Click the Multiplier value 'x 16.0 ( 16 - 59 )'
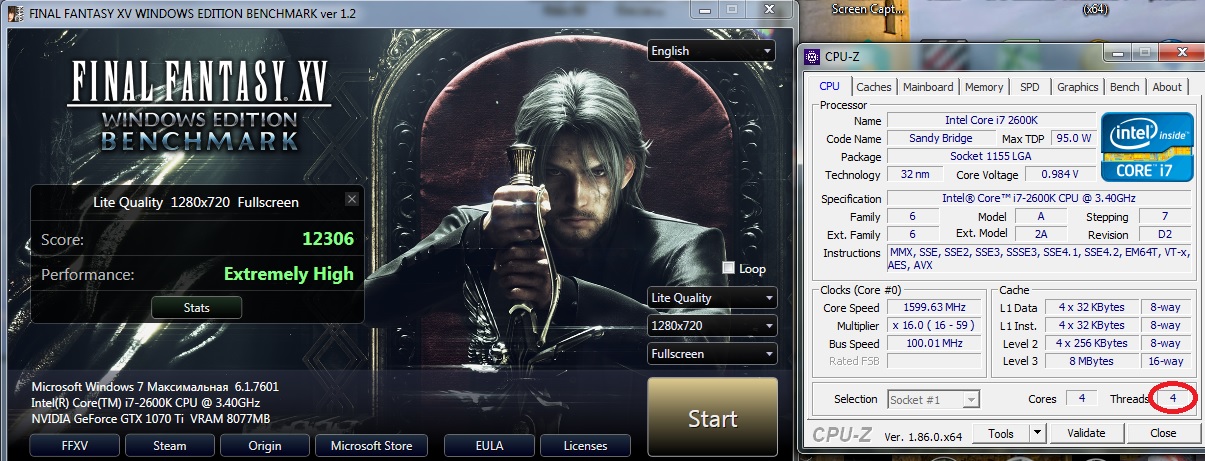Image resolution: width=1205 pixels, height=461 pixels. 934,325
